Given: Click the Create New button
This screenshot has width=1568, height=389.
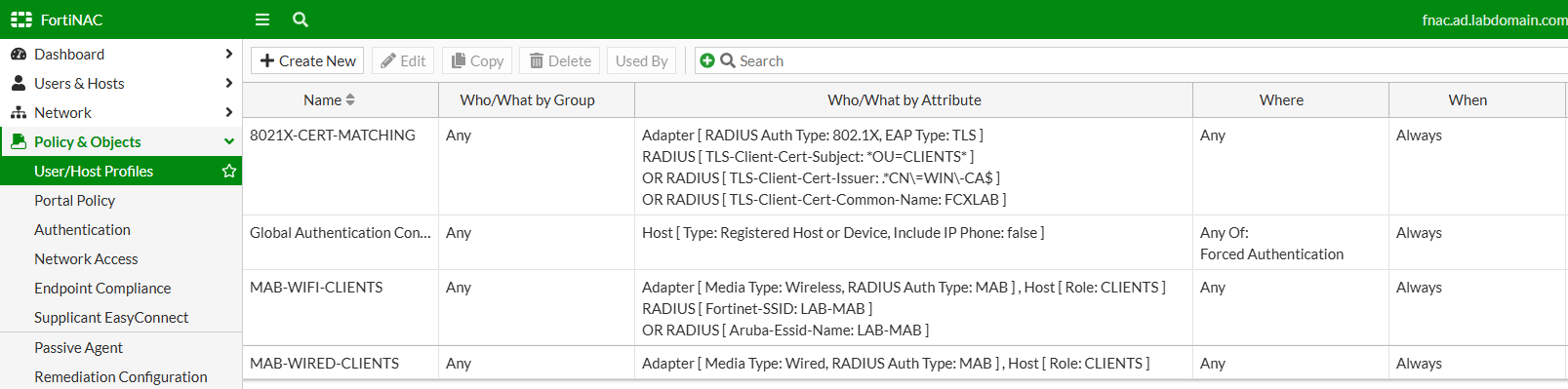Looking at the screenshot, I should click(x=307, y=60).
